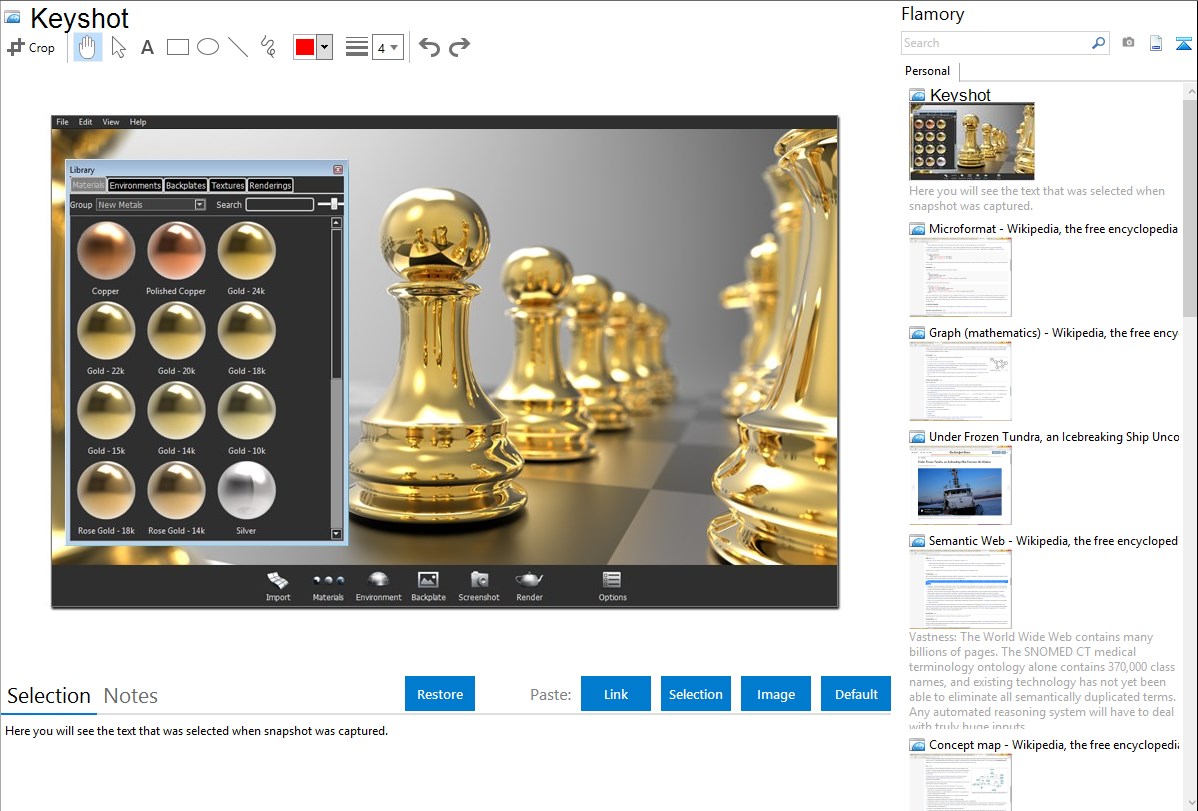Activate the hand pan tool
Image resolution: width=1198 pixels, height=811 pixels.
click(88, 47)
